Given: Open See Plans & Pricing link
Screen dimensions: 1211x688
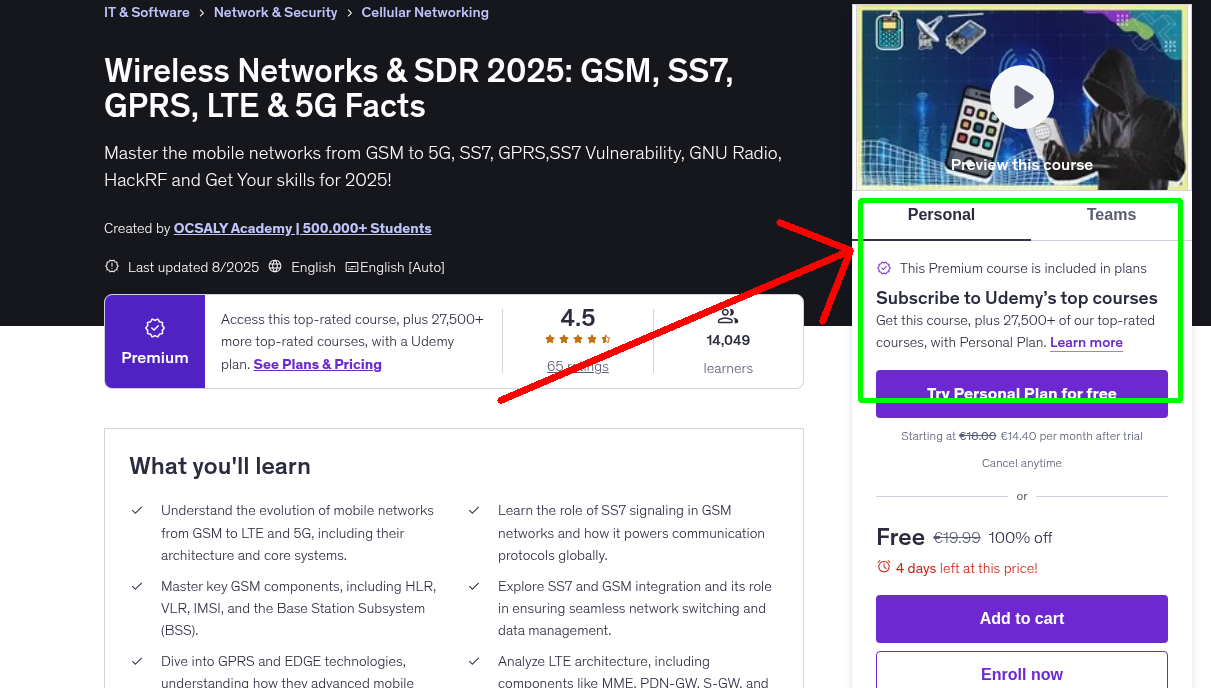Looking at the screenshot, I should coord(317,364).
